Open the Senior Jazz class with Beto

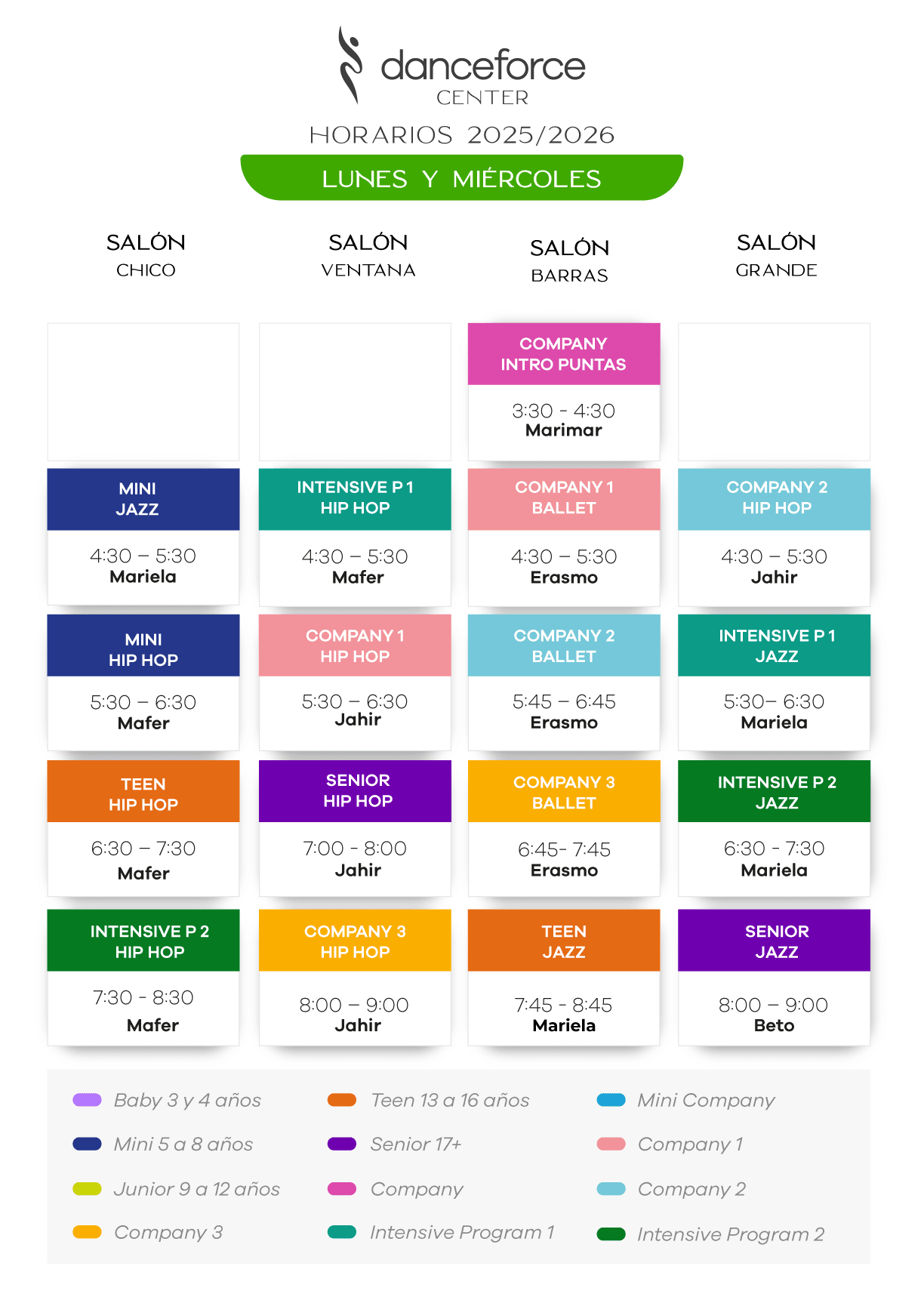coord(774,977)
